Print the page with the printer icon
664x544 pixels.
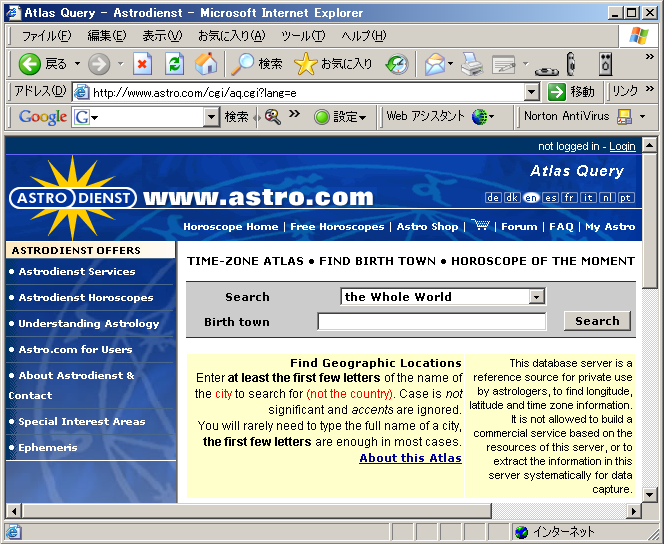[472, 64]
